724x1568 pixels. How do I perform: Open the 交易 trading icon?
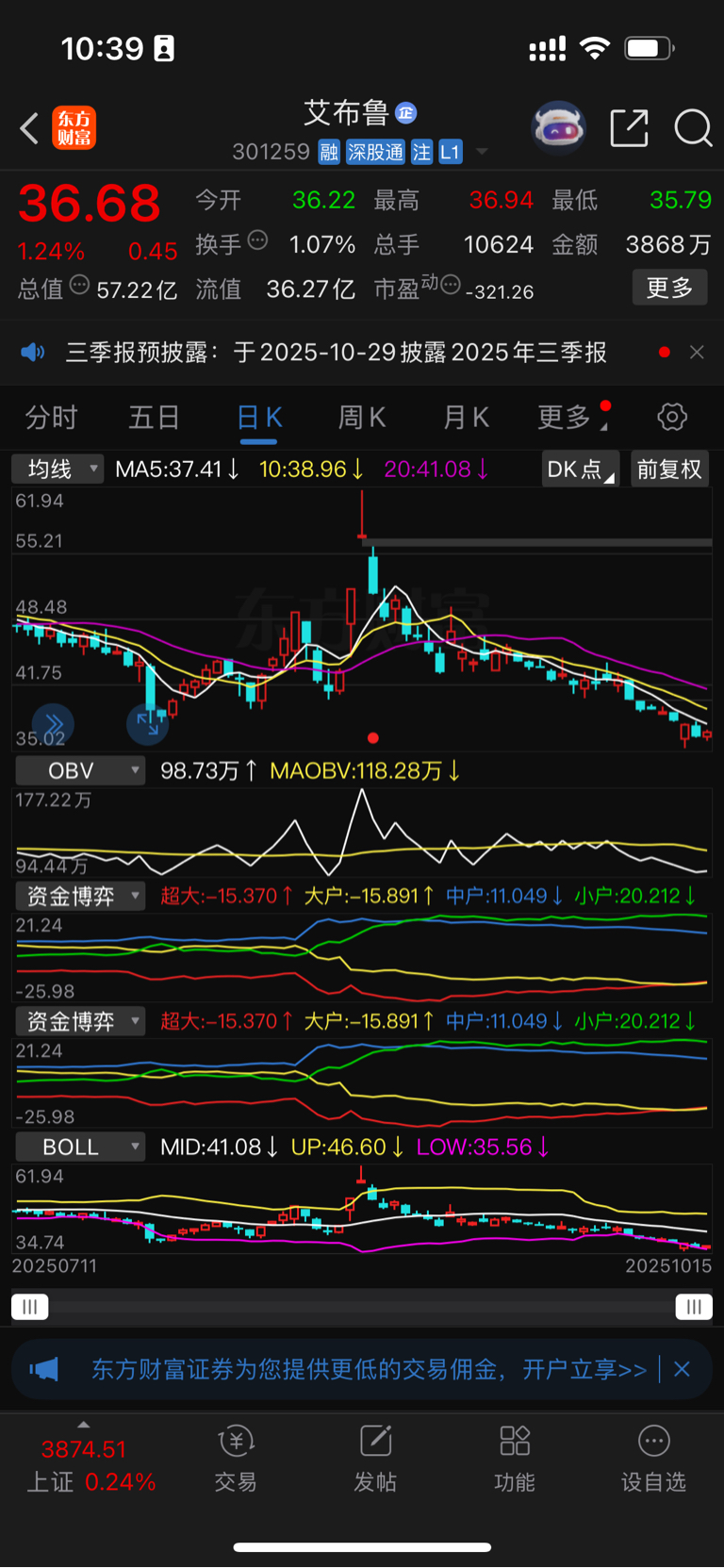[236, 1459]
